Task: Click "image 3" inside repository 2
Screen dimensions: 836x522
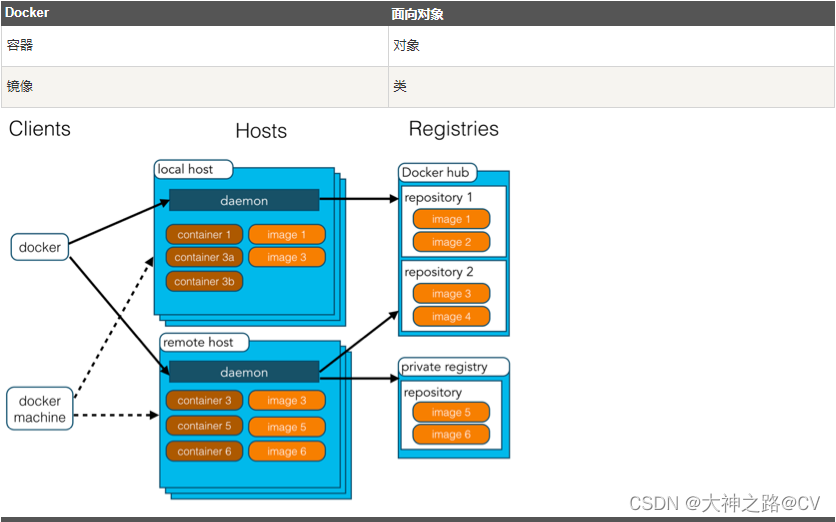Action: [451, 294]
